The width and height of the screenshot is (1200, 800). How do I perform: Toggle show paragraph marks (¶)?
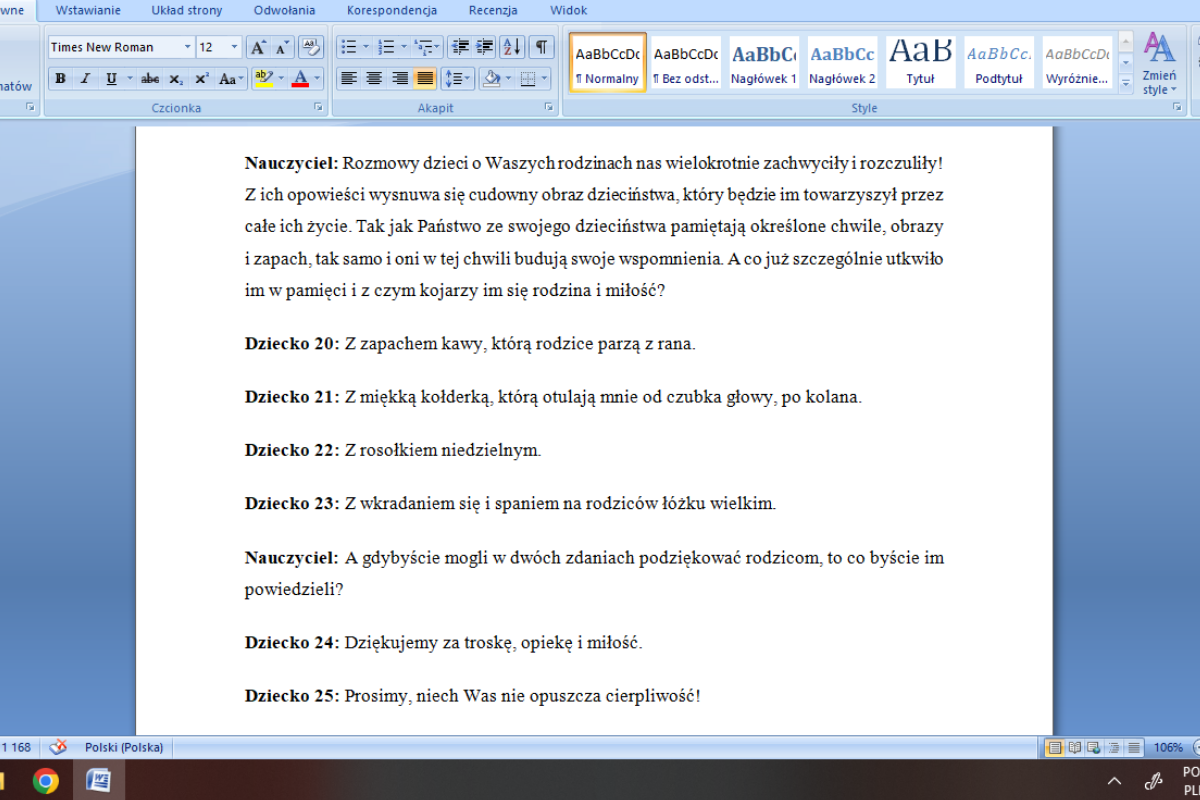pos(541,47)
